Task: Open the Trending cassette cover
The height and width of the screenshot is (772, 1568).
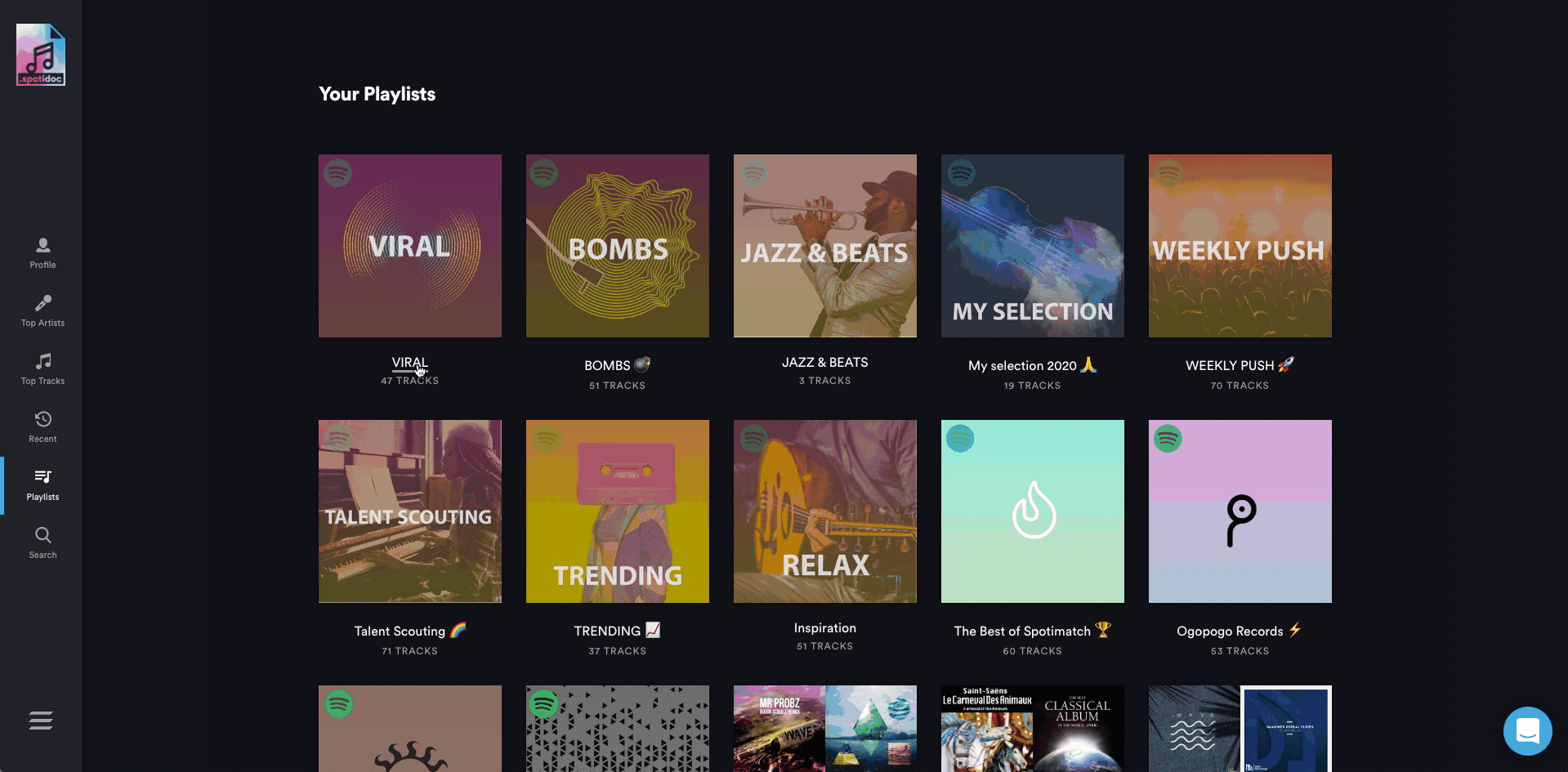Action: pos(618,511)
